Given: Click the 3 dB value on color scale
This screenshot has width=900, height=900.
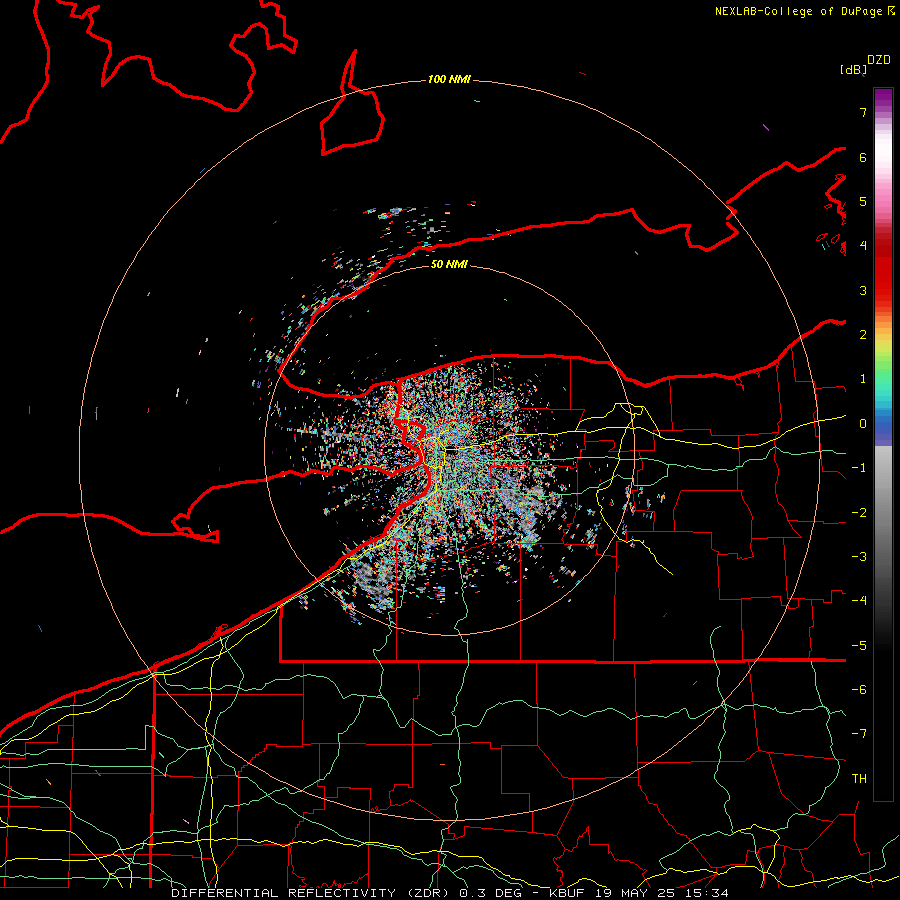Looking at the screenshot, I should [863, 290].
